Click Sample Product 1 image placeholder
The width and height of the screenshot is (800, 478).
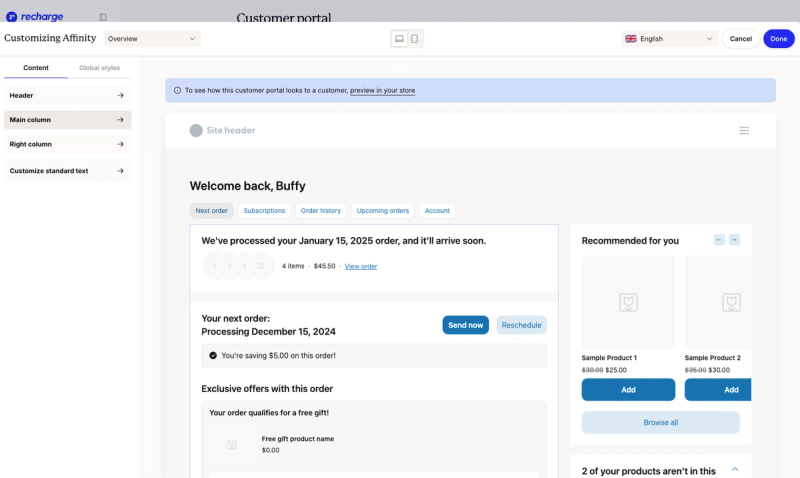(x=628, y=302)
